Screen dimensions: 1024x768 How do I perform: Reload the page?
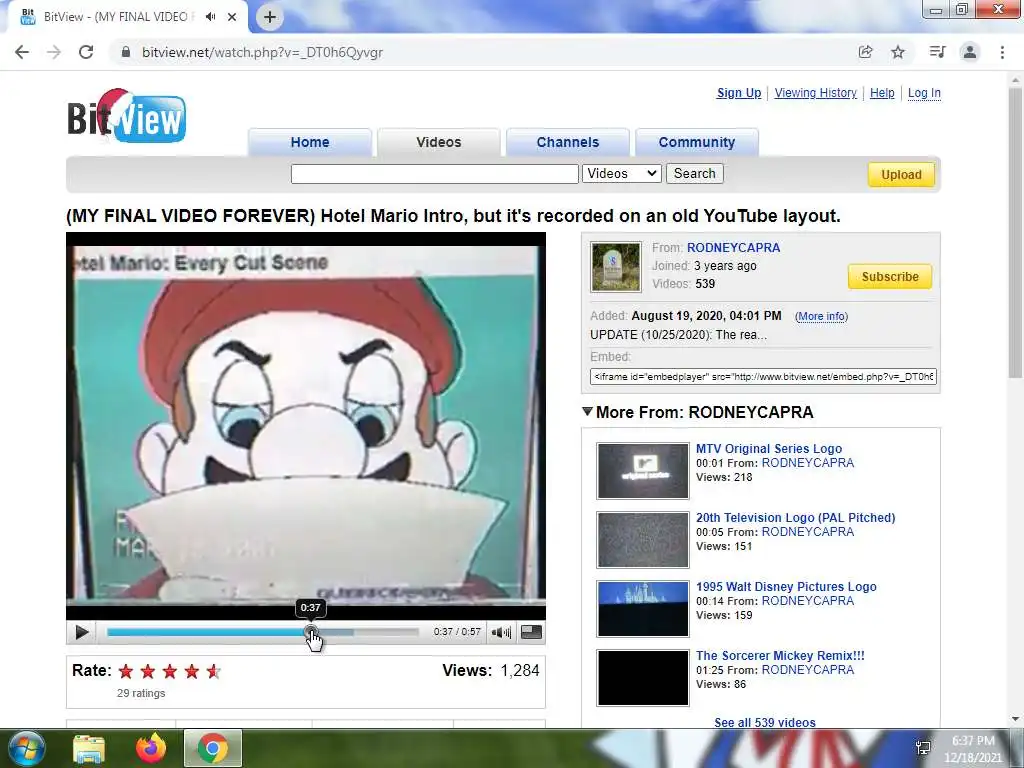click(x=86, y=52)
